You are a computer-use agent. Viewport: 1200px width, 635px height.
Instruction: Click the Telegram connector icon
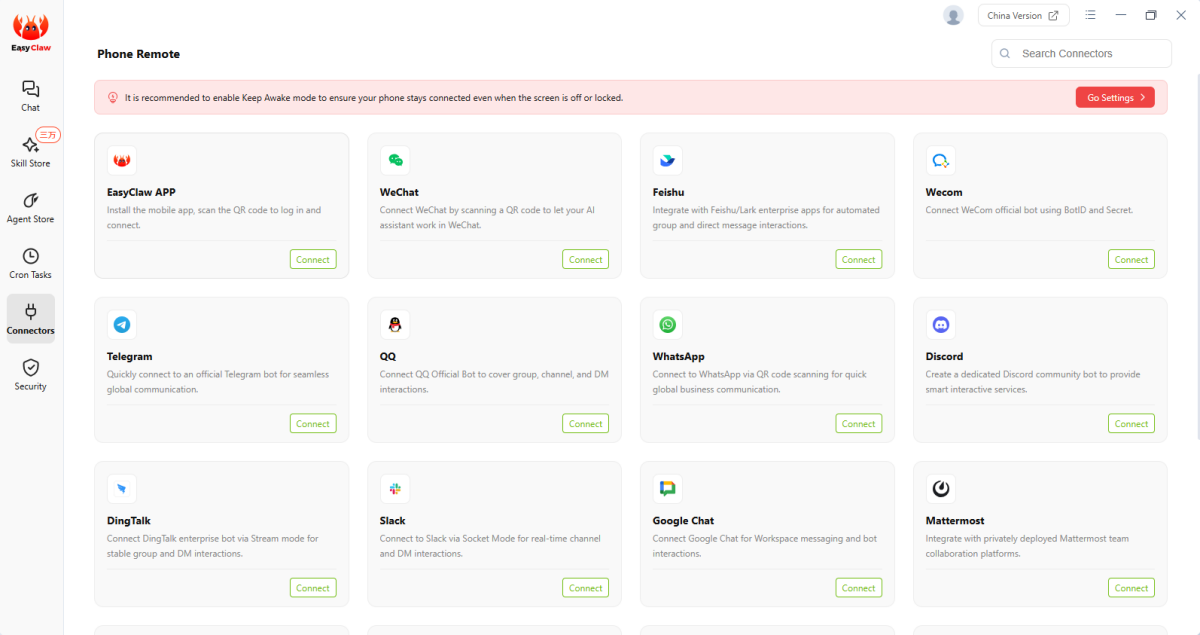[x=122, y=325]
